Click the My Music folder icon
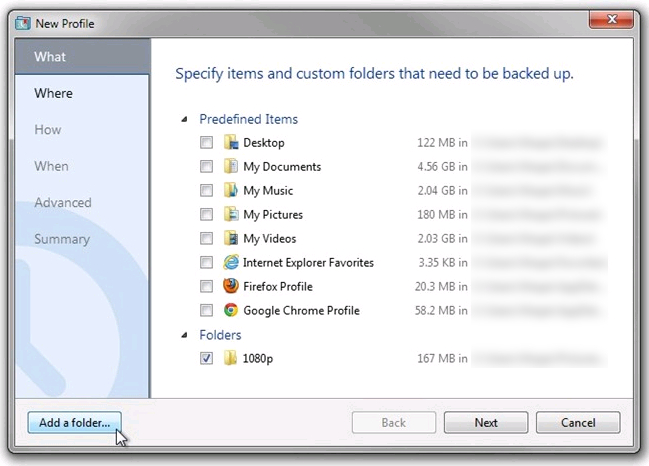Image resolution: width=649 pixels, height=466 pixels. click(x=231, y=191)
